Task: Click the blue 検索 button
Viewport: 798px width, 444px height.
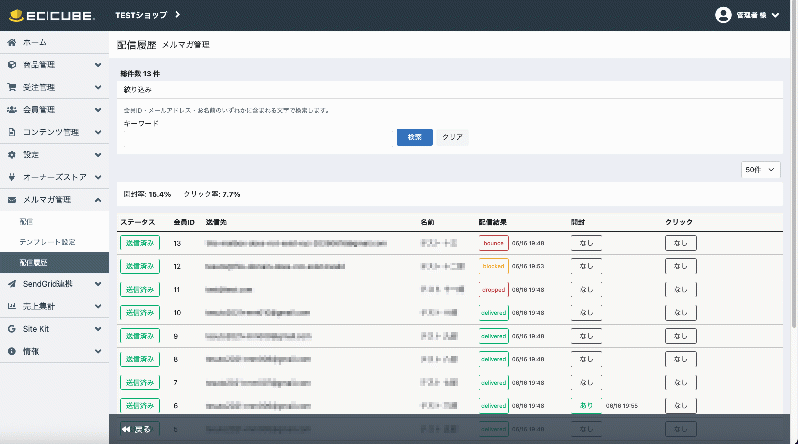Action: point(415,137)
